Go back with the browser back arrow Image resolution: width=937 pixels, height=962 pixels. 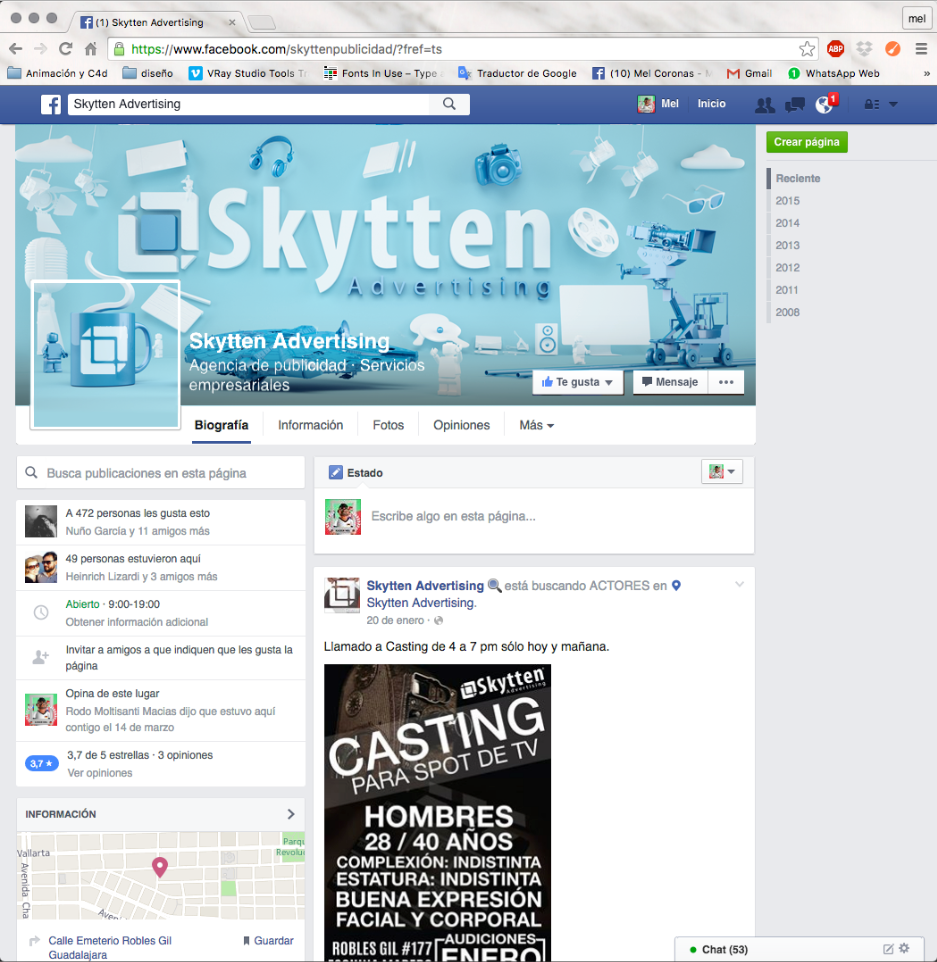point(16,49)
